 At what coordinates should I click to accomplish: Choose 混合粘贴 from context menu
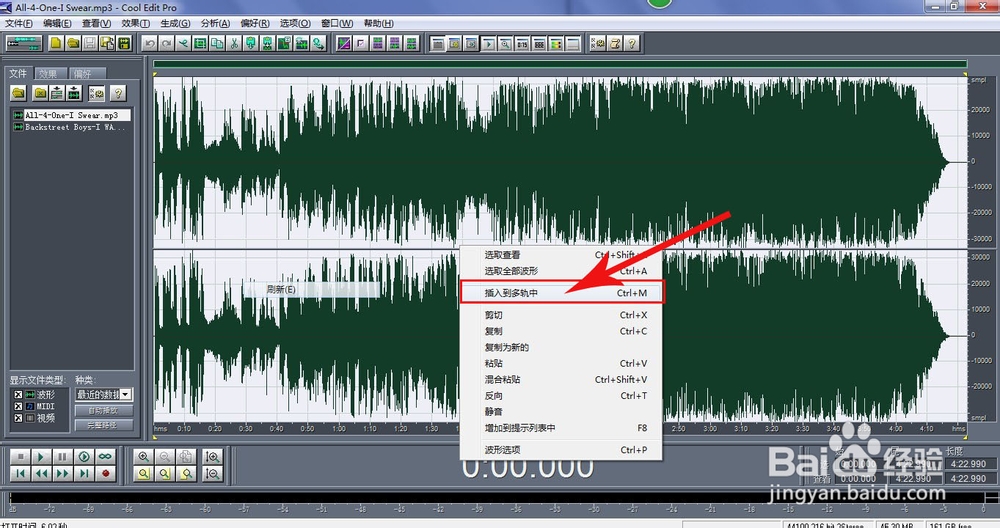[x=562, y=379]
